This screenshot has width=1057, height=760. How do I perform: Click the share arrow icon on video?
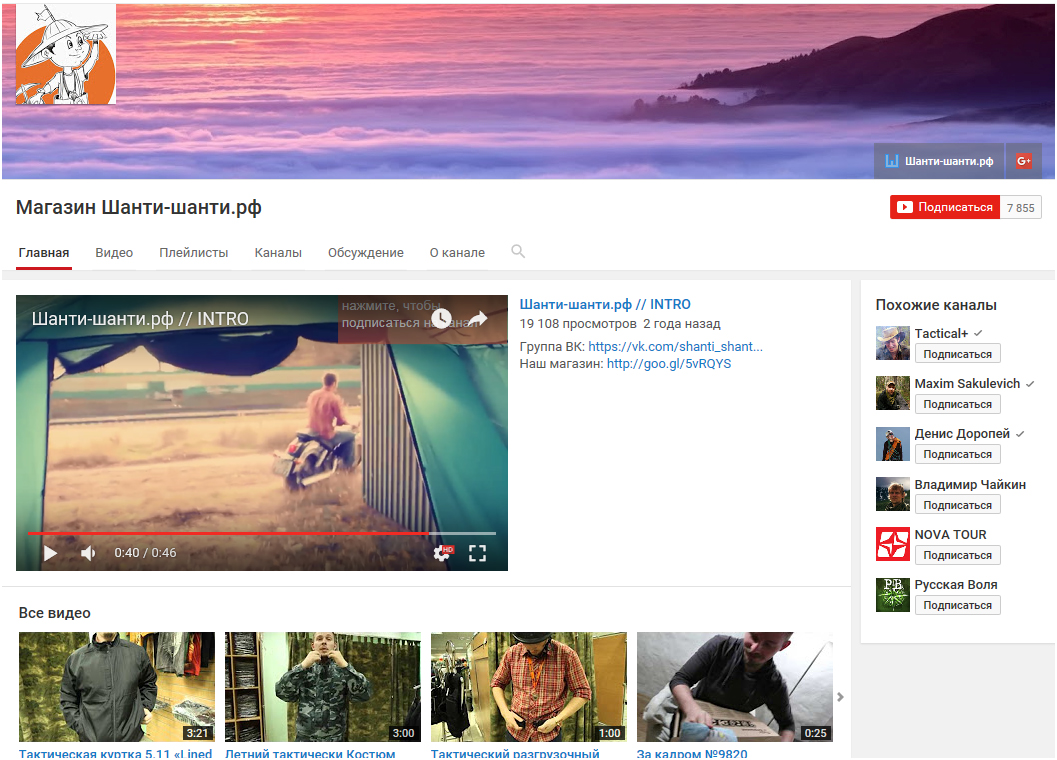pos(478,318)
